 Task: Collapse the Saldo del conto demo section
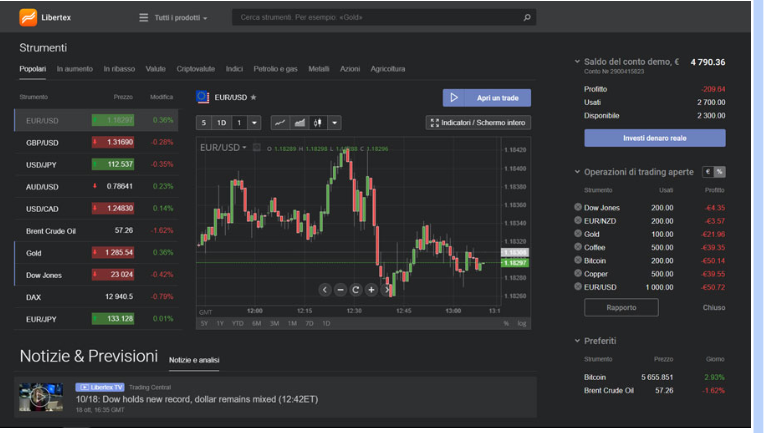577,61
